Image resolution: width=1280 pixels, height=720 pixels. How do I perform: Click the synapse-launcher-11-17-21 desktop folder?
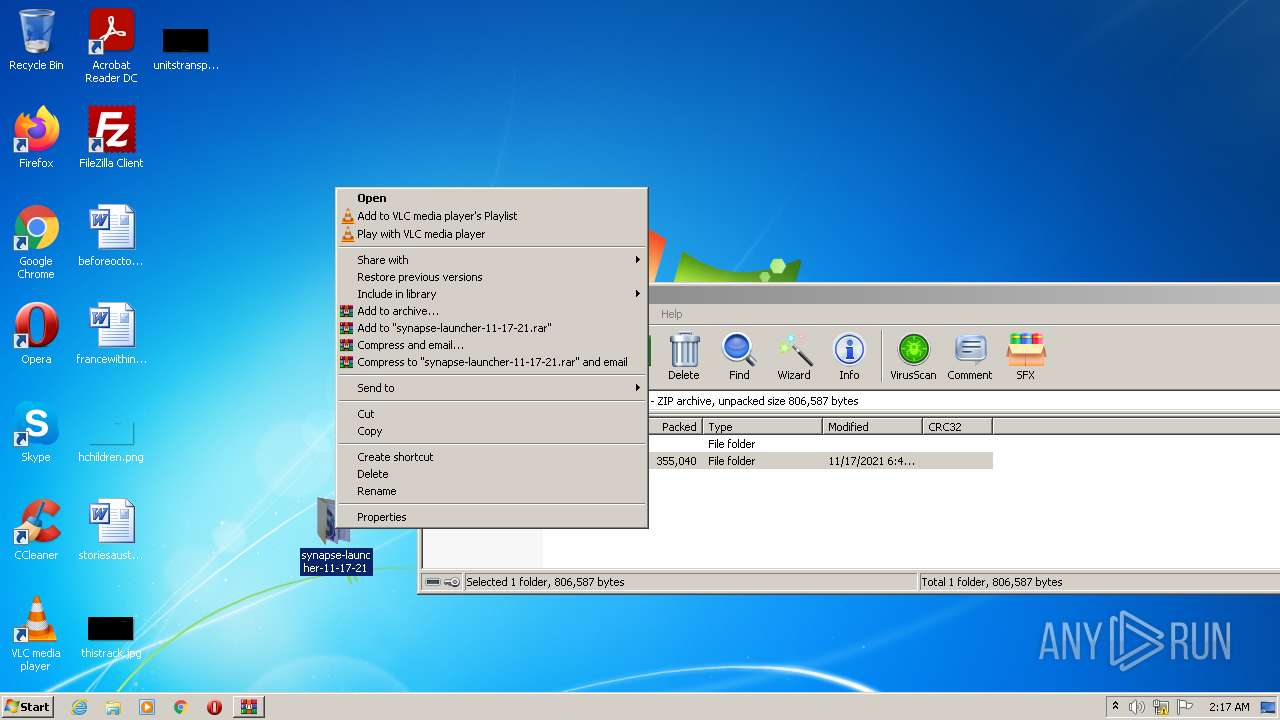tap(336, 536)
